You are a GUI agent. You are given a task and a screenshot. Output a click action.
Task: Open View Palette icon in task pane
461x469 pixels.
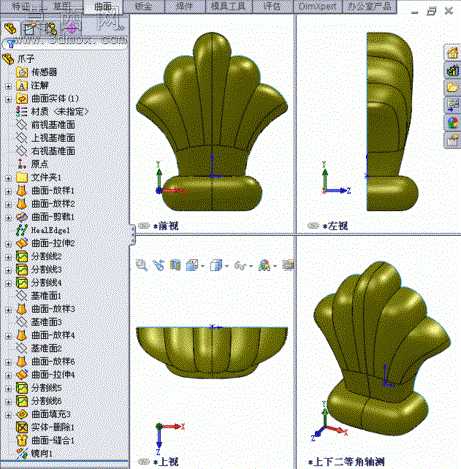point(453,105)
